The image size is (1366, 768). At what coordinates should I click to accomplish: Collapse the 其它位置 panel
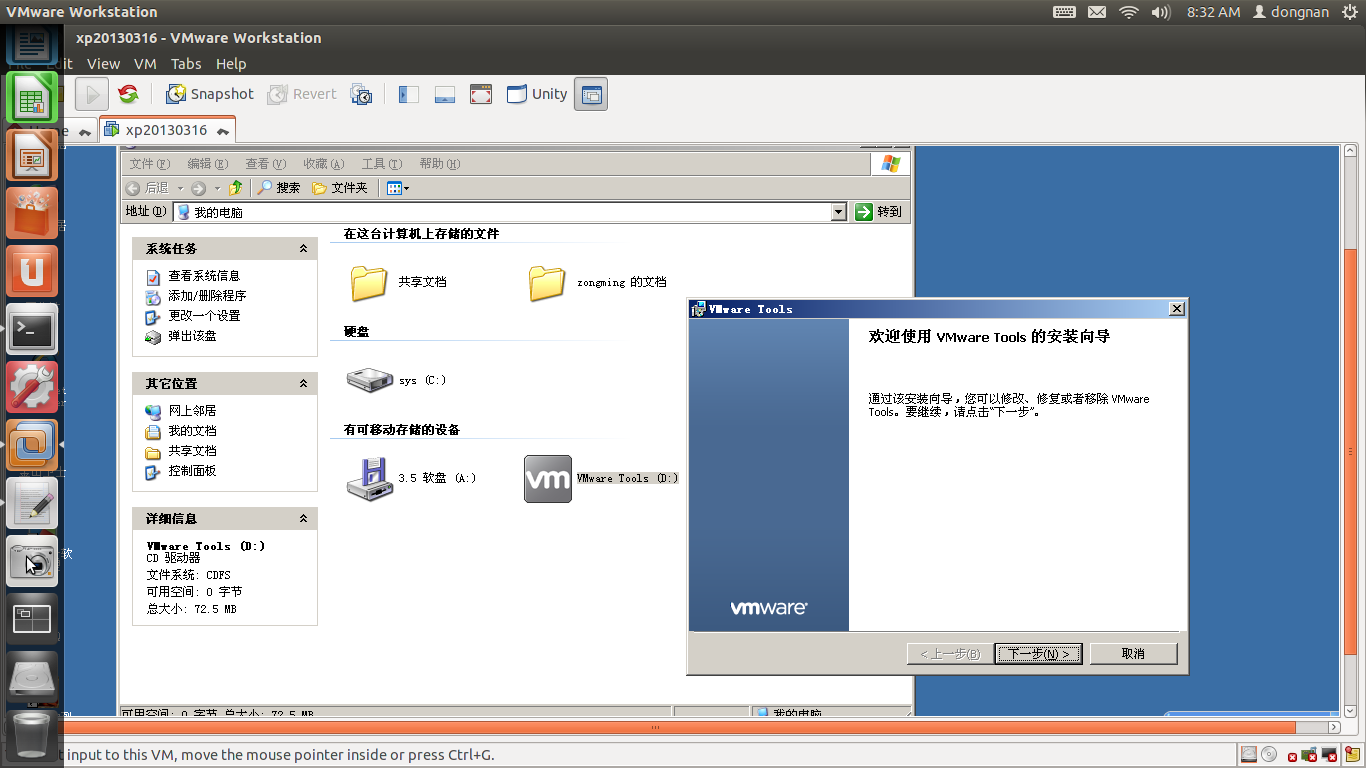pos(303,384)
